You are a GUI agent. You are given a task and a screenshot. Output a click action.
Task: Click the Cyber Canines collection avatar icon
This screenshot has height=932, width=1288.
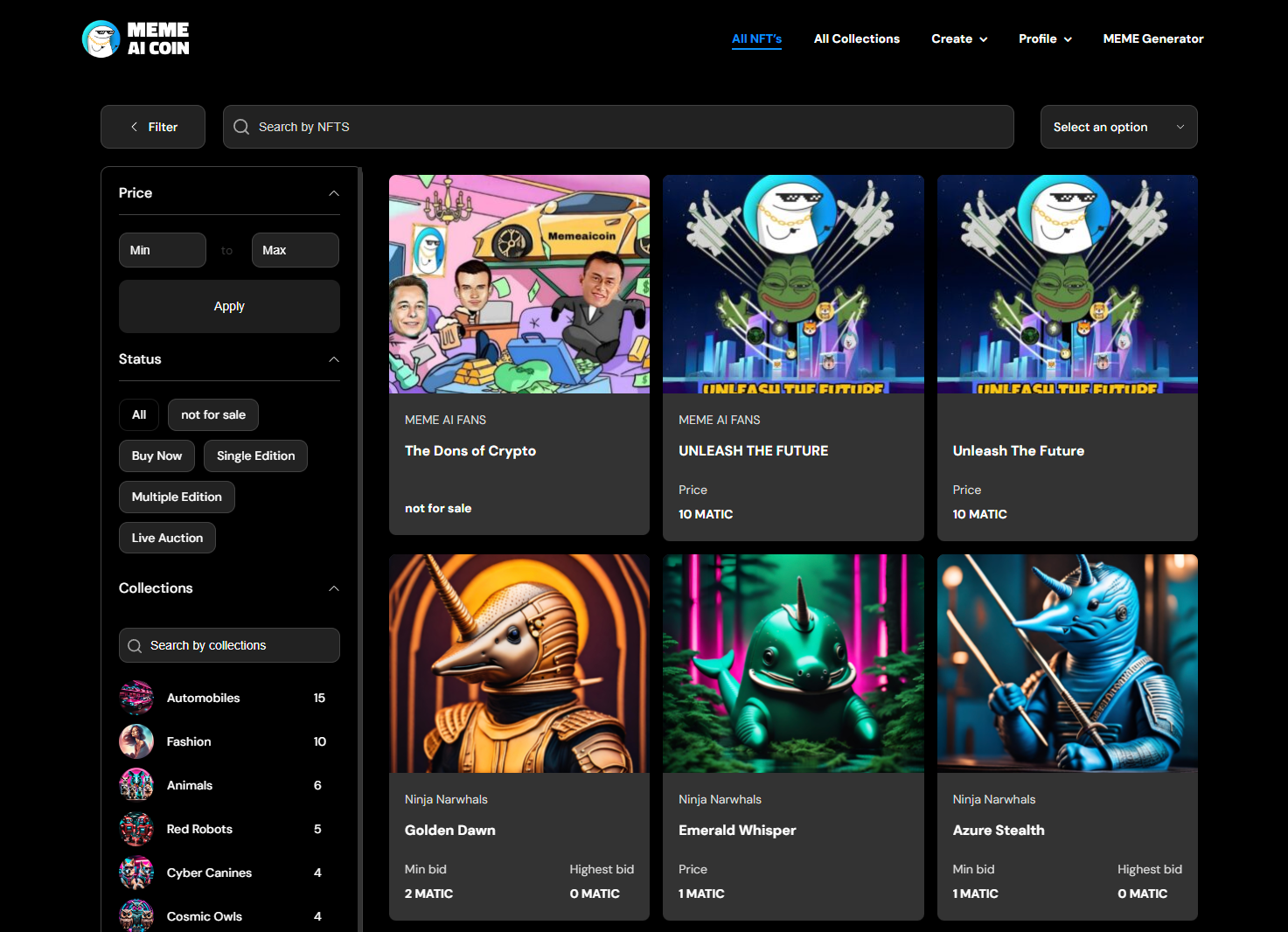pyautogui.click(x=136, y=873)
